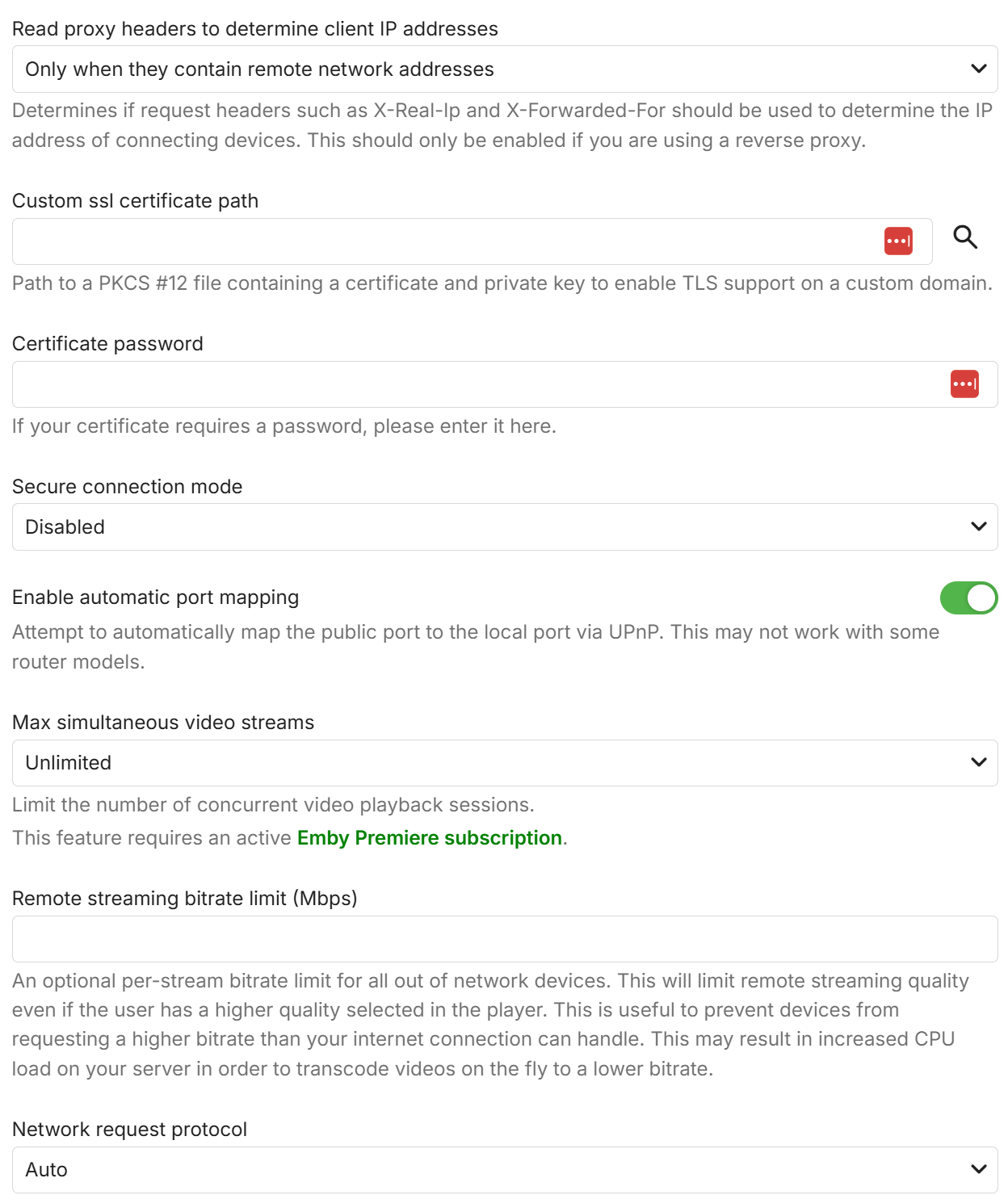Focus the Remote streaming bitrate limit text box

pos(504,939)
